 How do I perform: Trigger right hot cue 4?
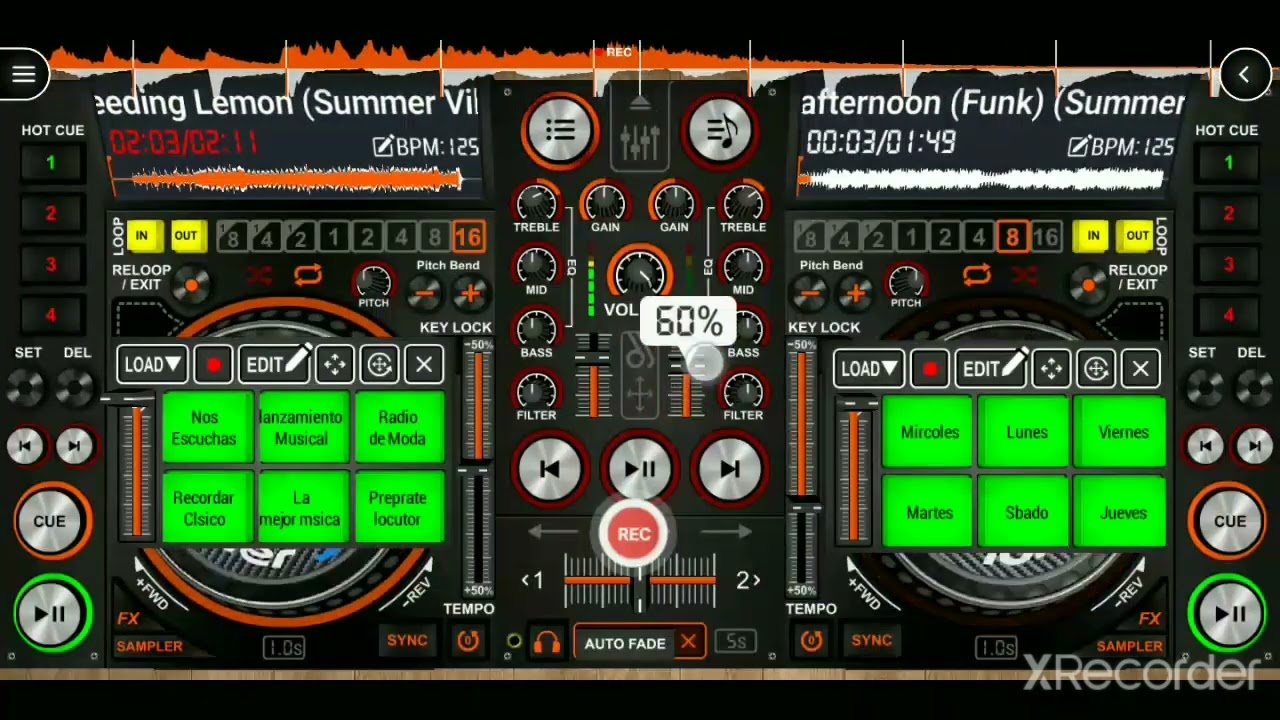point(1229,315)
